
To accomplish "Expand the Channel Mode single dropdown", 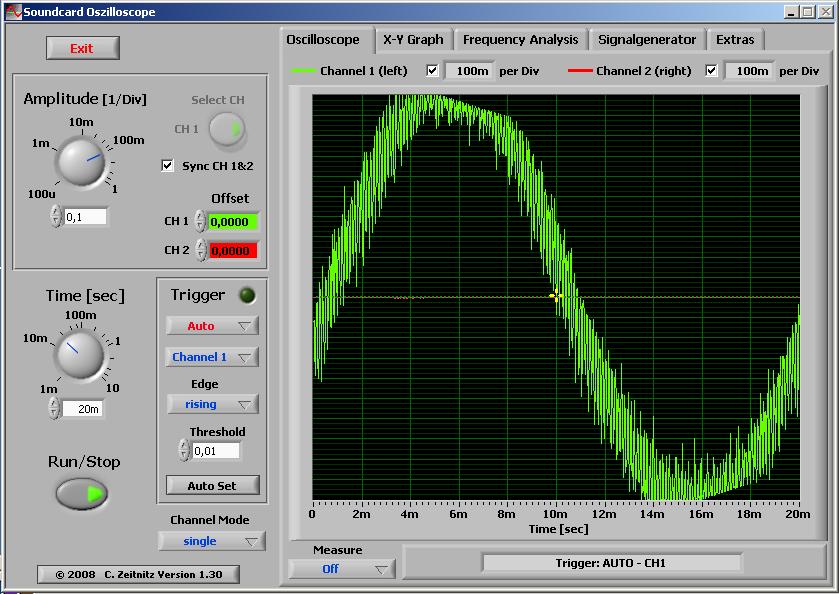I will pyautogui.click(x=212, y=541).
